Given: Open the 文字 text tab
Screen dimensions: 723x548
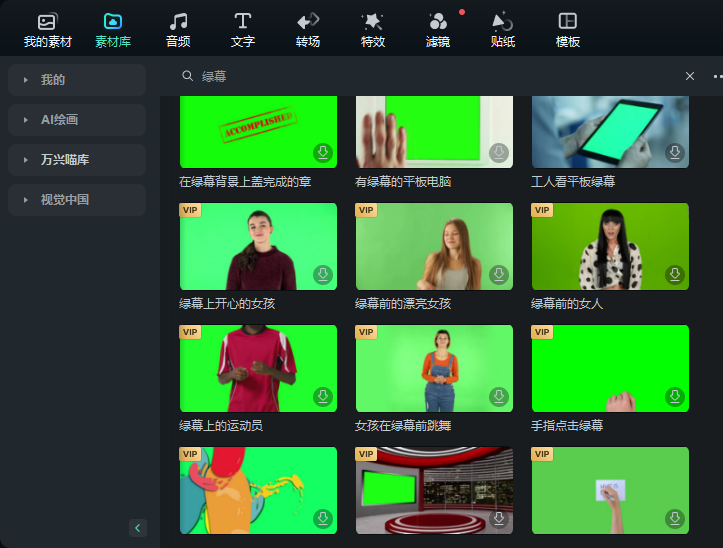Looking at the screenshot, I should (243, 30).
